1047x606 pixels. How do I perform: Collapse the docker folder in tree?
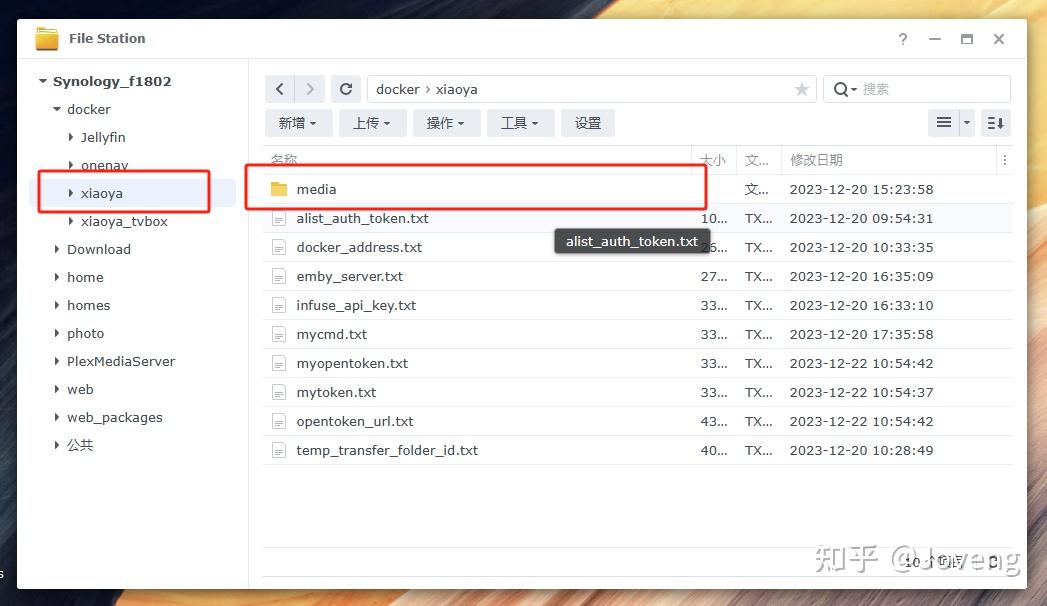tap(57, 109)
